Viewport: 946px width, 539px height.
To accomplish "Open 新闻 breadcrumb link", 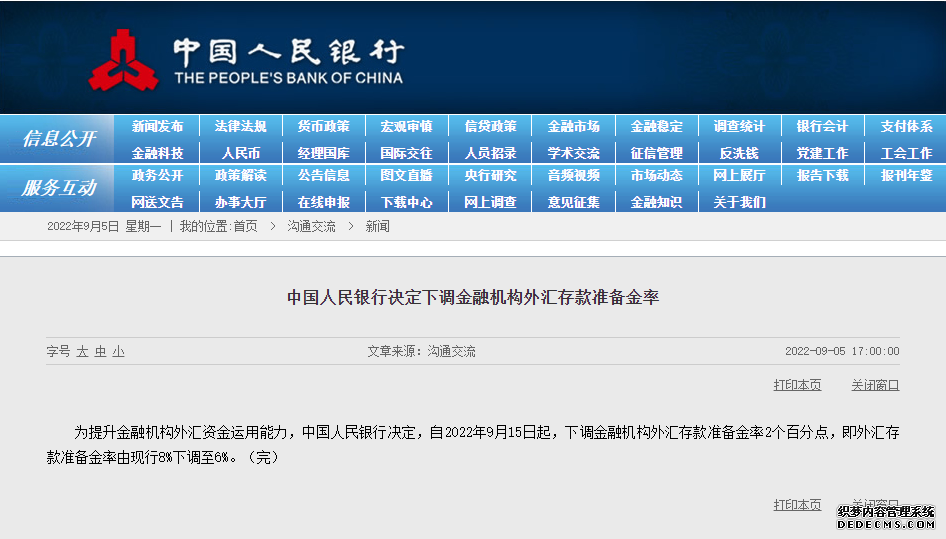I will pyautogui.click(x=378, y=226).
